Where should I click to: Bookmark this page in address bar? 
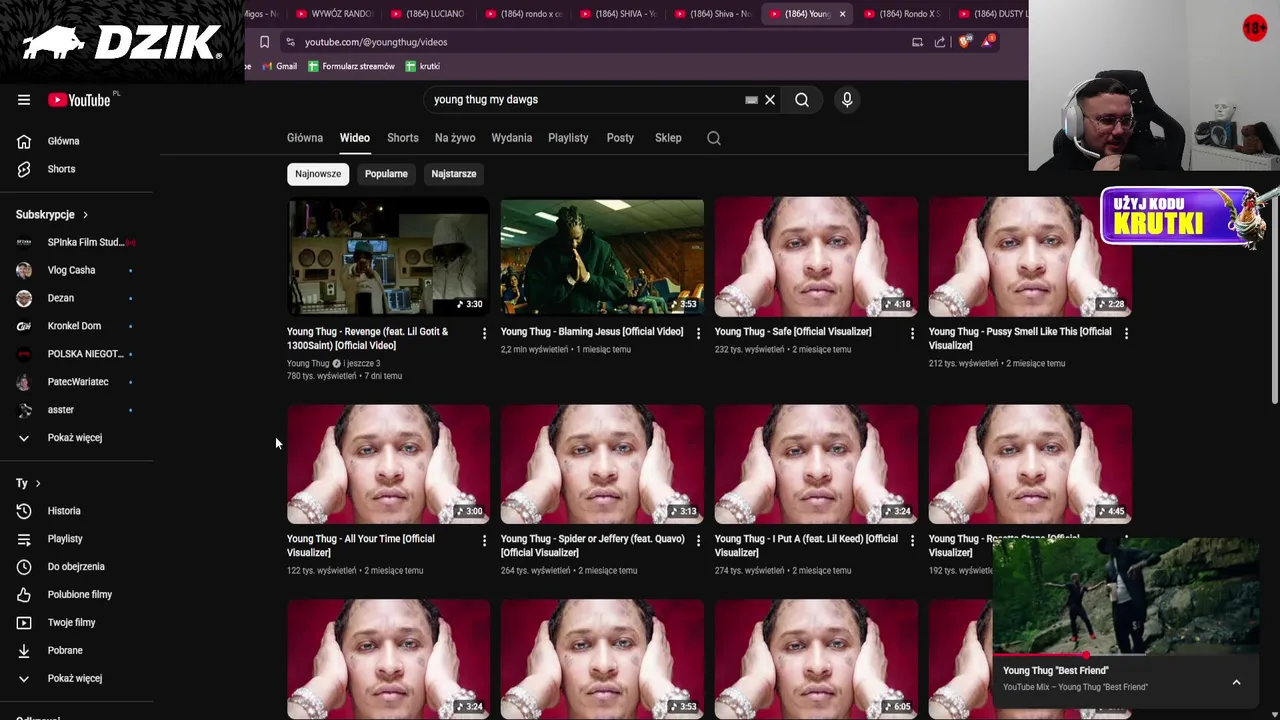coord(264,42)
